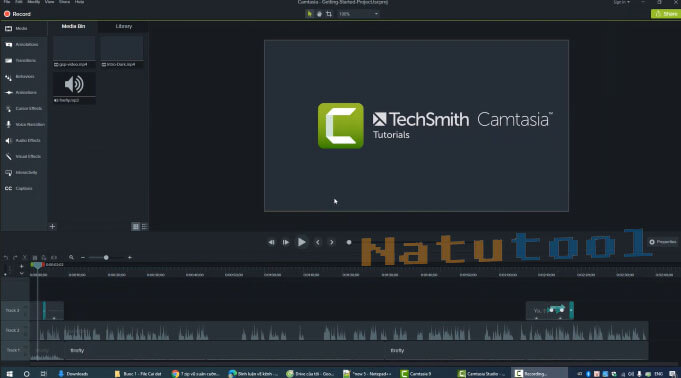Open the Audio Effects panel

[23, 140]
